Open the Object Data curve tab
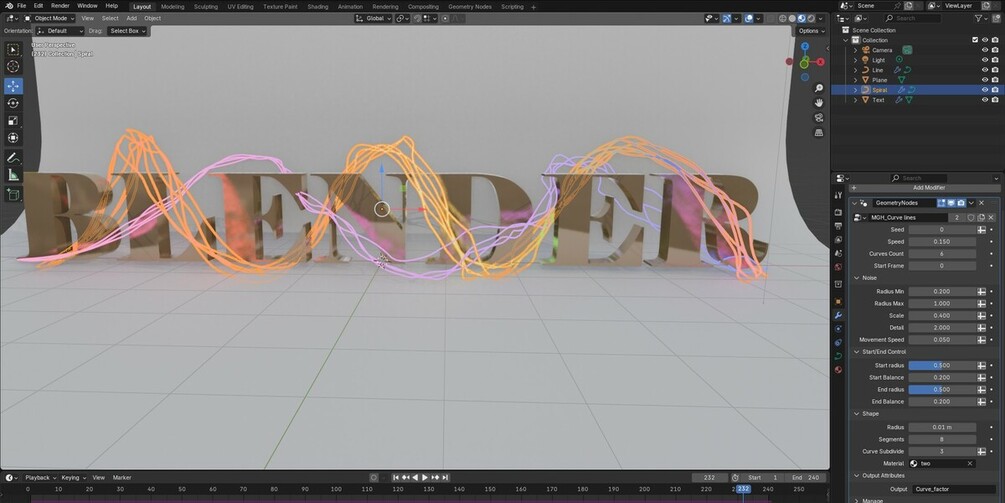 pyautogui.click(x=838, y=356)
